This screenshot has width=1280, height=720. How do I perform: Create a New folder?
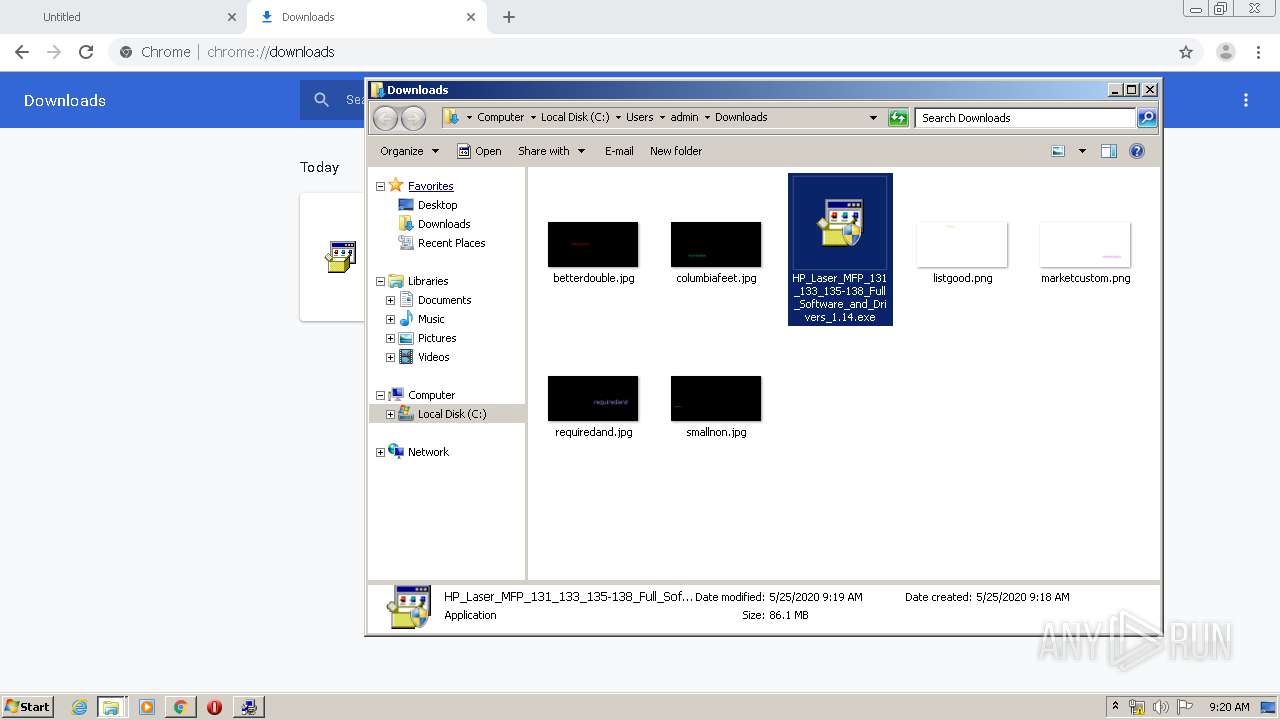coord(676,151)
